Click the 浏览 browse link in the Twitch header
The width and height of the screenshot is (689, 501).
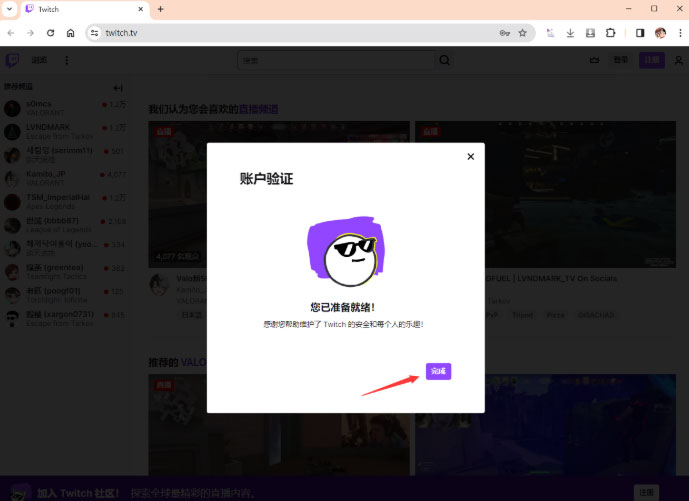[39, 60]
